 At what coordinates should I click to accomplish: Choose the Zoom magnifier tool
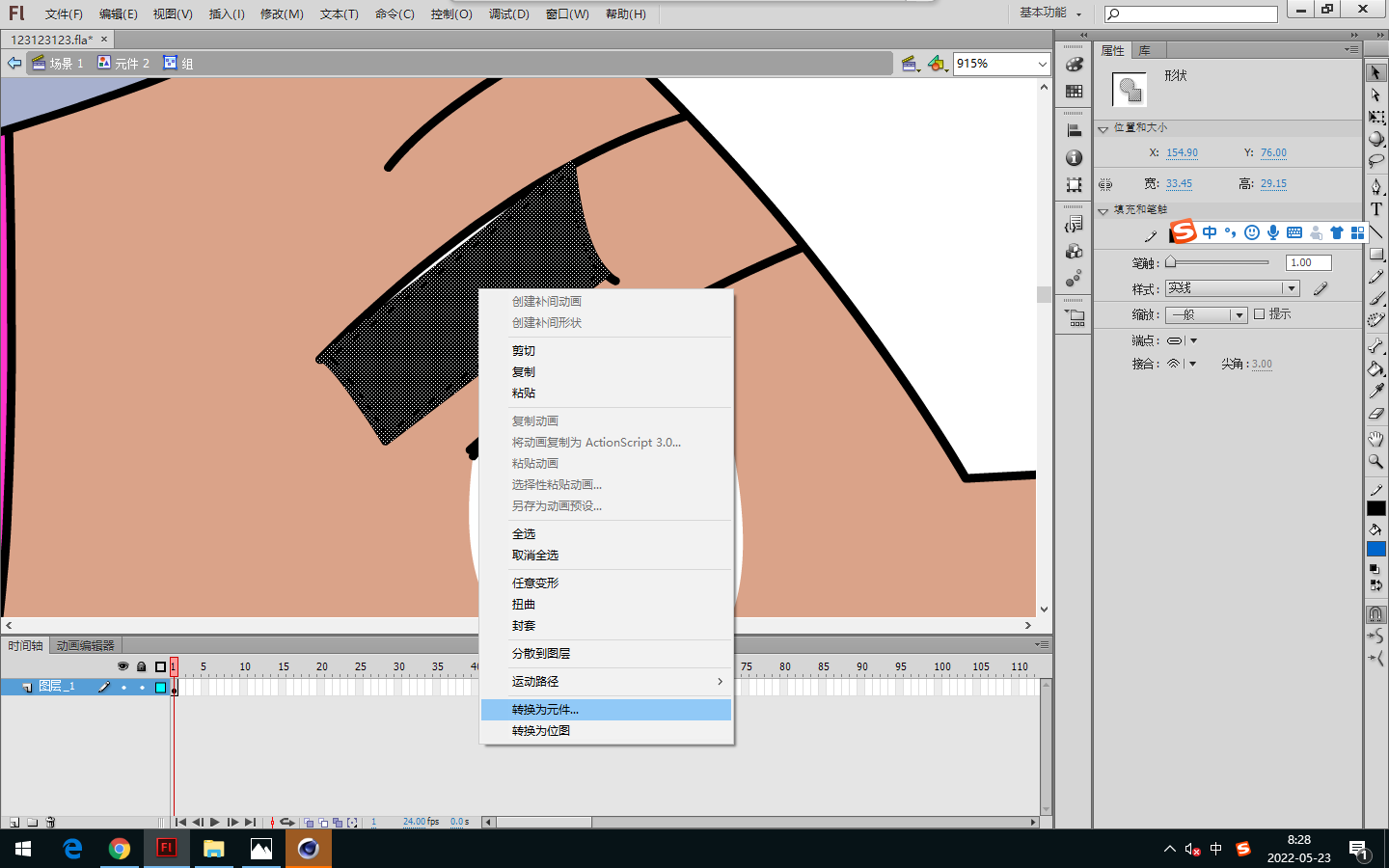(x=1376, y=462)
